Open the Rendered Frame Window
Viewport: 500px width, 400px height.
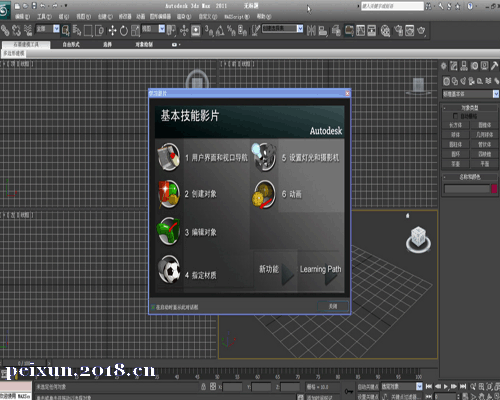410,31
